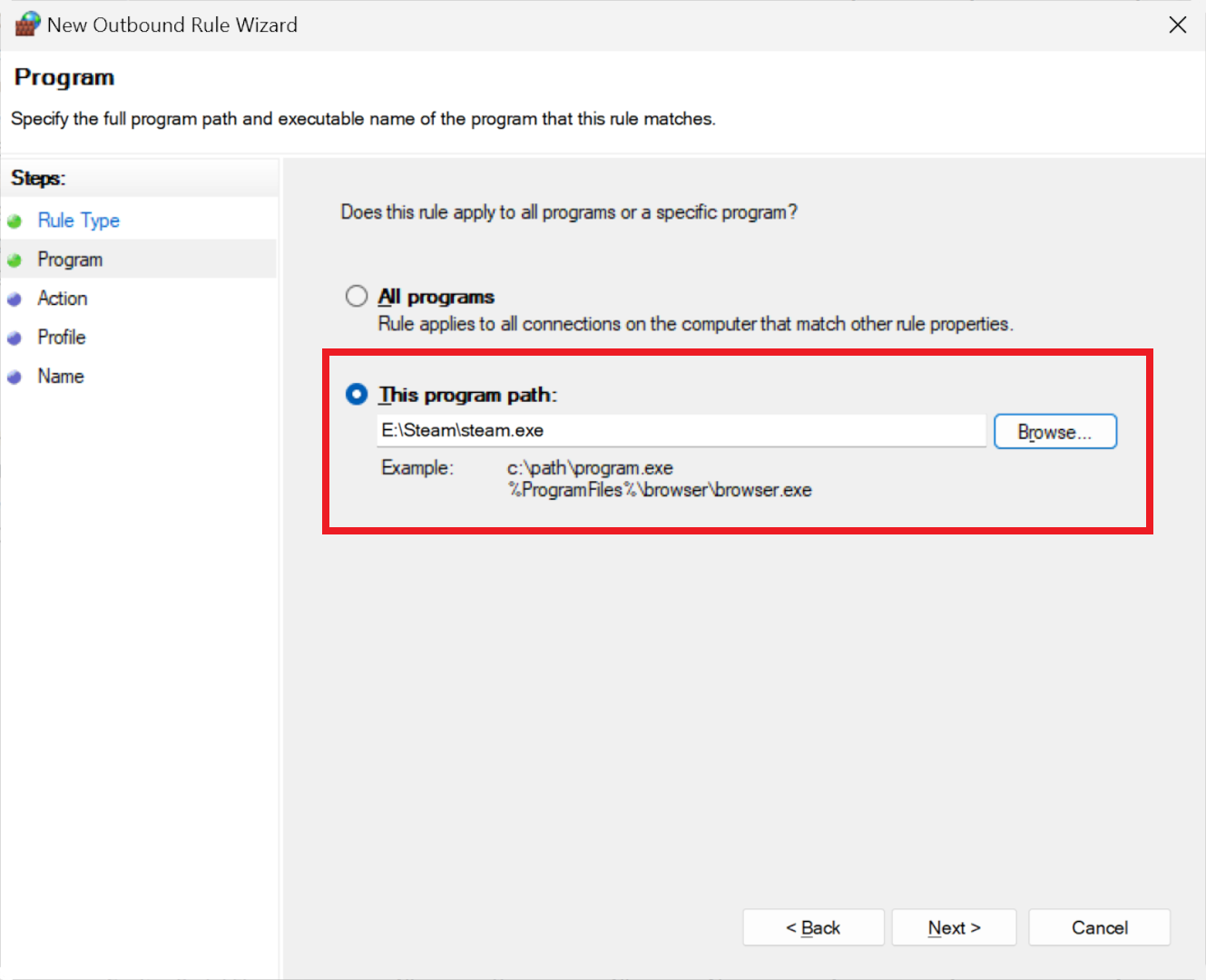This screenshot has height=980, width=1206.
Task: Click the green bullet beside Rule Type
Action: (x=15, y=221)
